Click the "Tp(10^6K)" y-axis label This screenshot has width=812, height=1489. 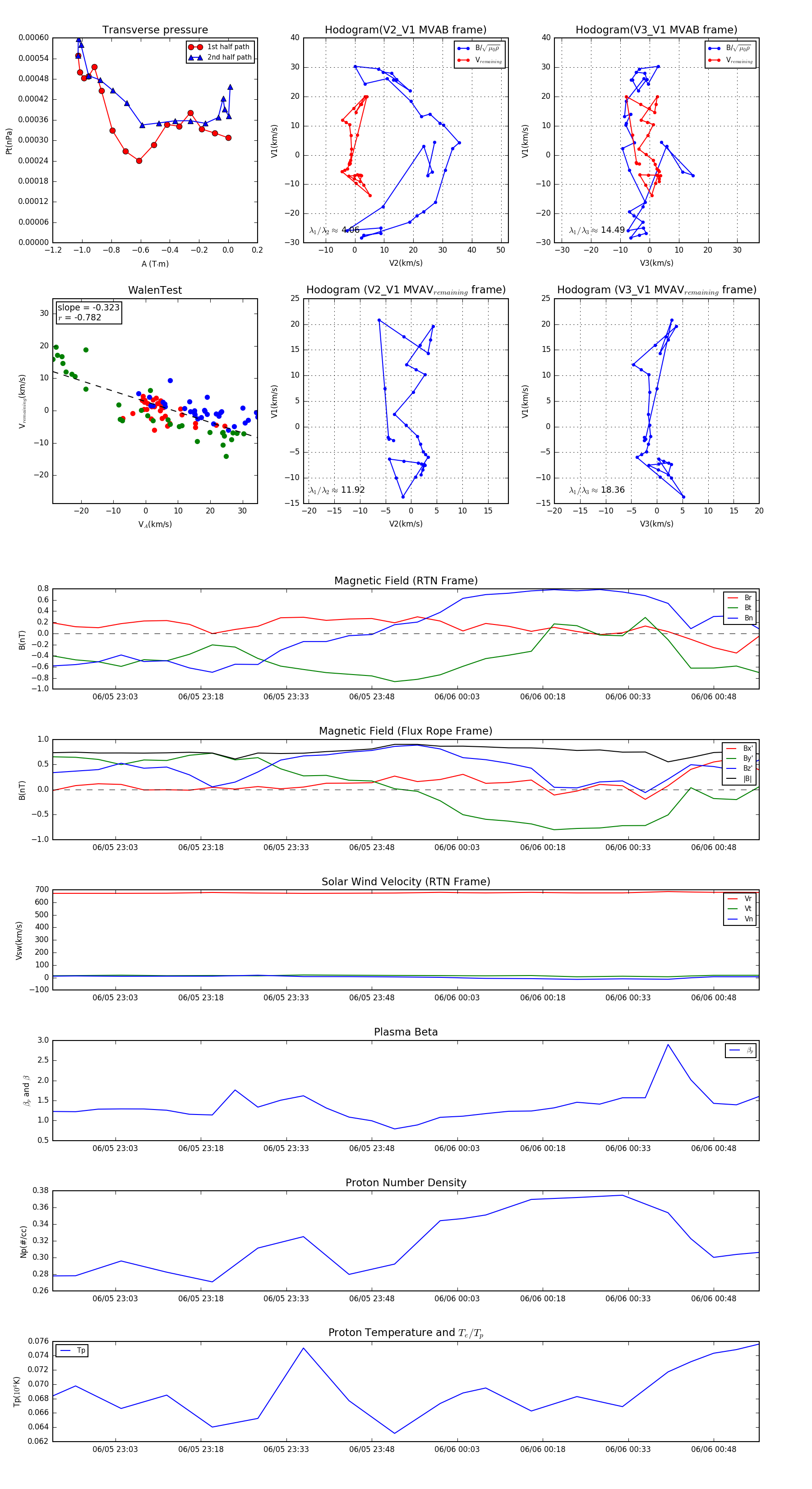tap(17, 1392)
